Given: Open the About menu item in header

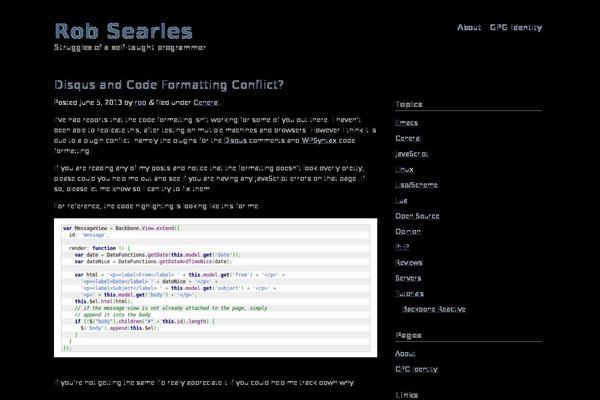Looking at the screenshot, I should click(x=469, y=28).
